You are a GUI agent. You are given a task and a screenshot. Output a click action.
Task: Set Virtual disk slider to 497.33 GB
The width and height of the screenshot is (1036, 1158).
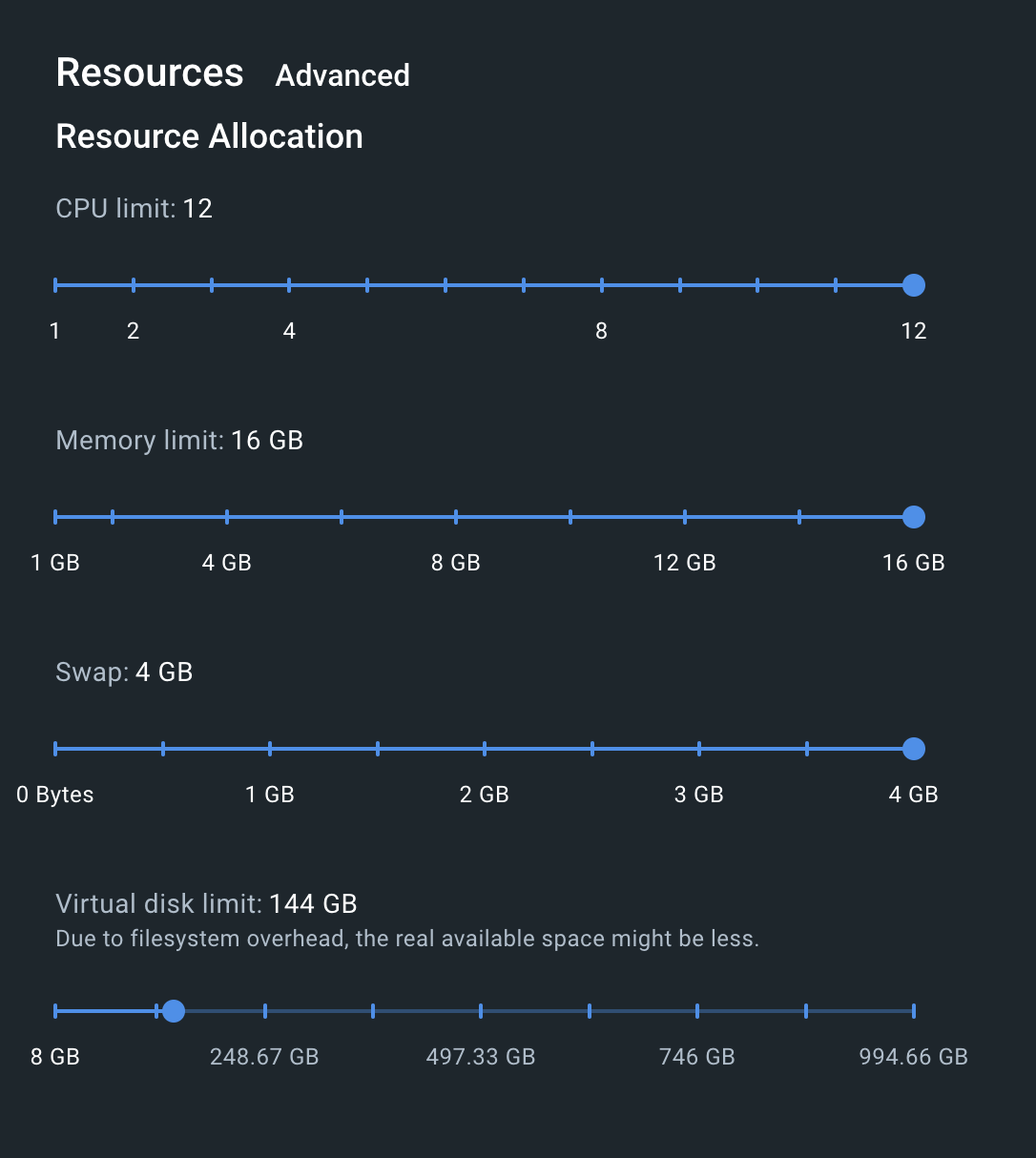[x=481, y=1011]
